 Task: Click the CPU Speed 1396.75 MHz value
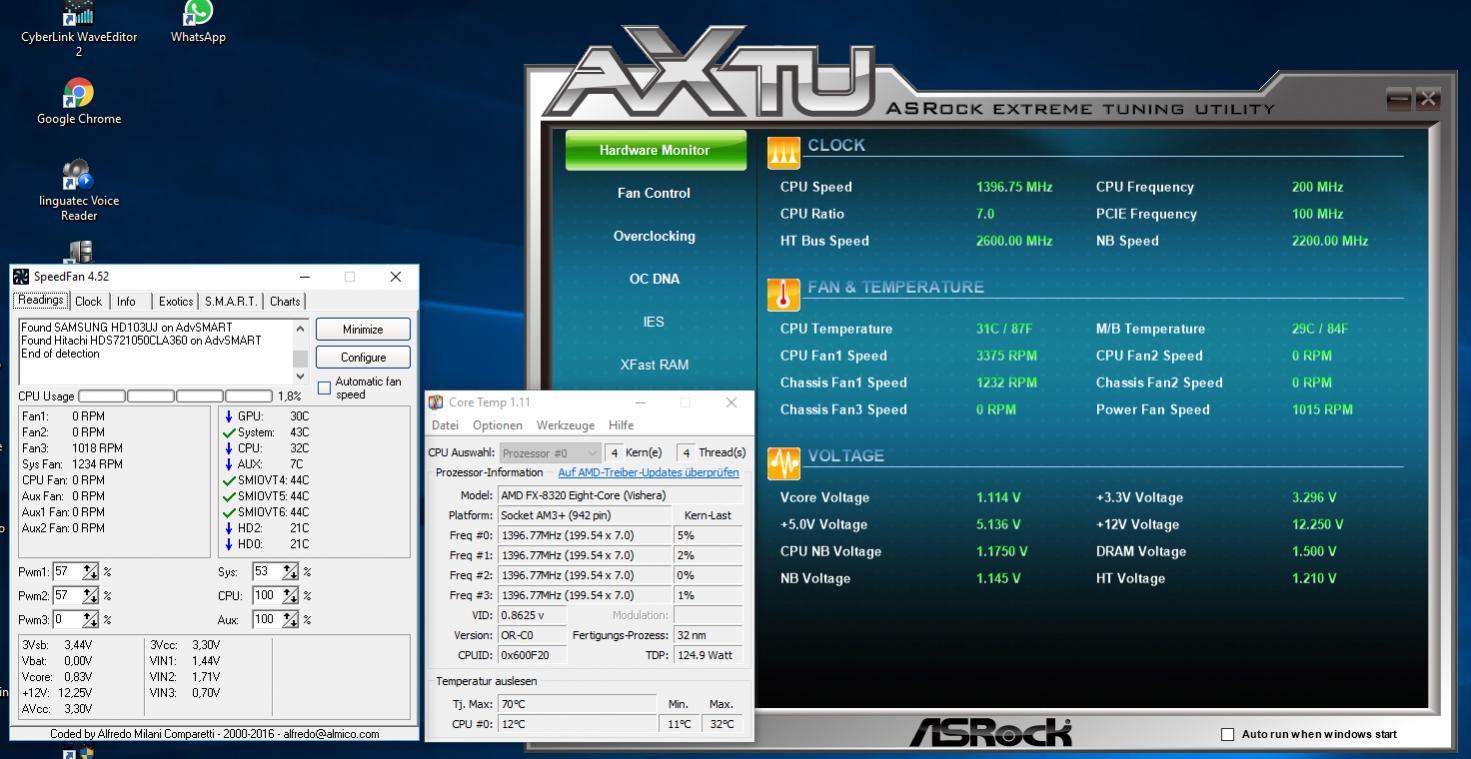pos(1014,187)
